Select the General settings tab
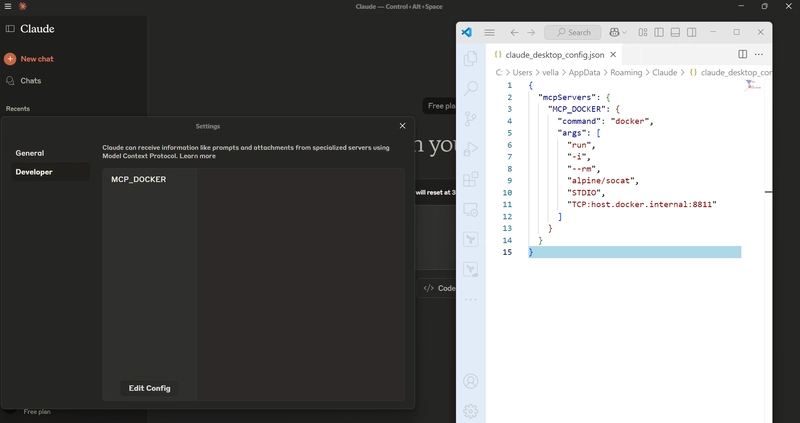The image size is (800, 423). point(50,153)
